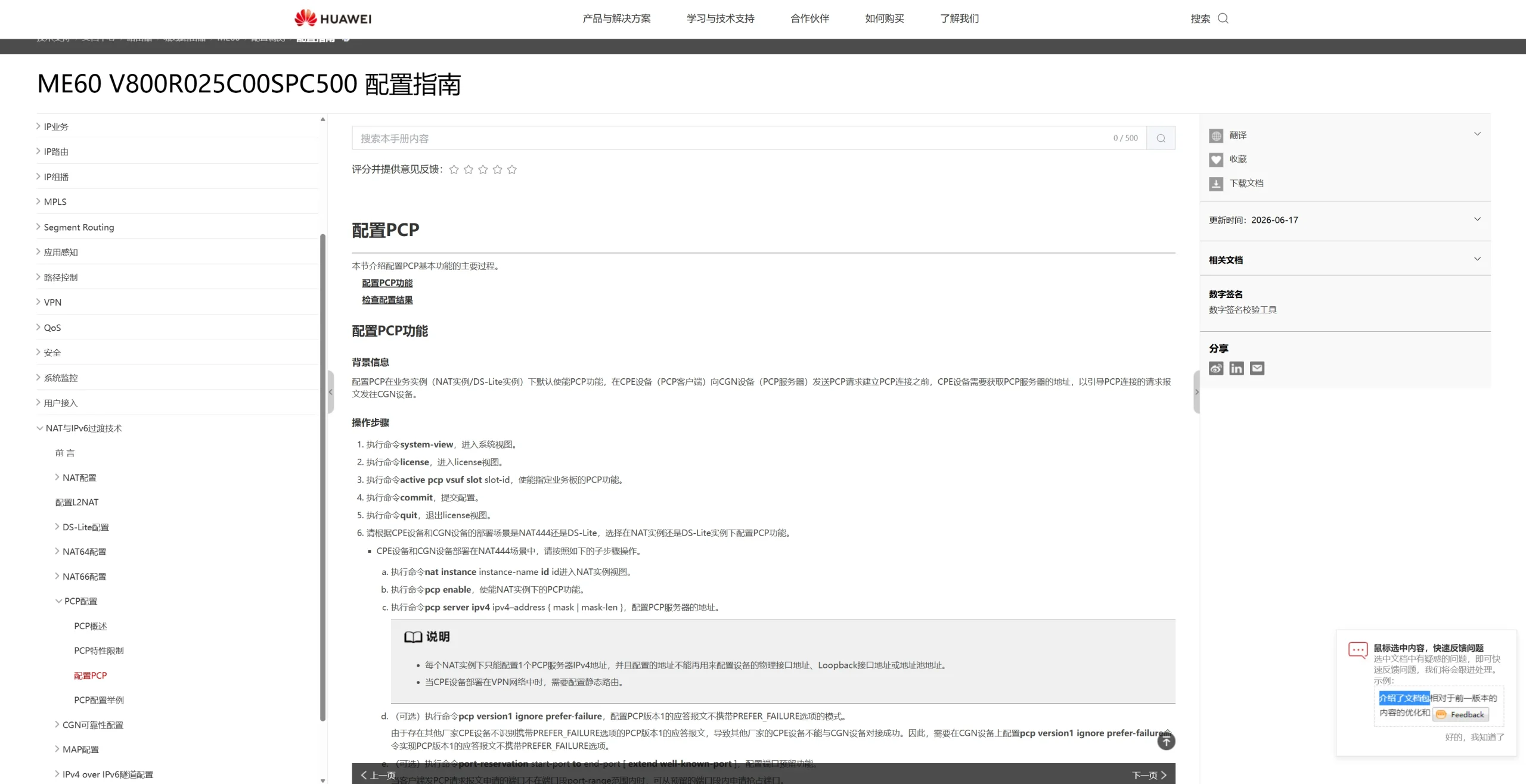Open the 如何购买 menu
1526x784 pixels.
[884, 18]
